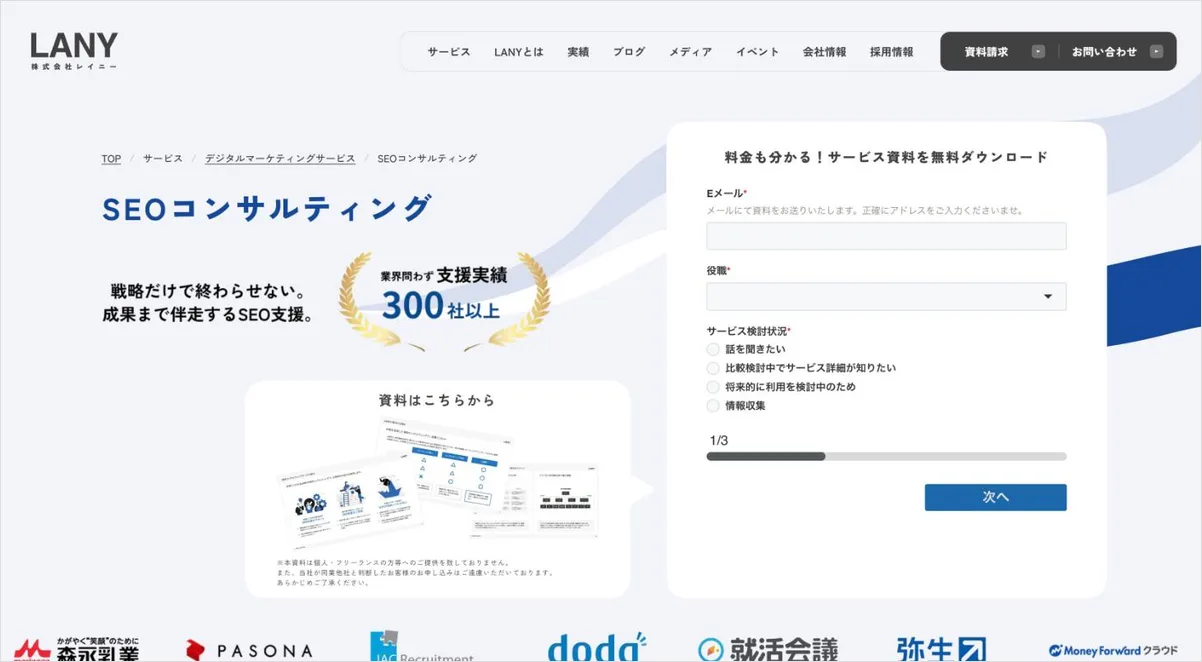
Task: Click the サービス breadcrumb
Action: coord(163,159)
